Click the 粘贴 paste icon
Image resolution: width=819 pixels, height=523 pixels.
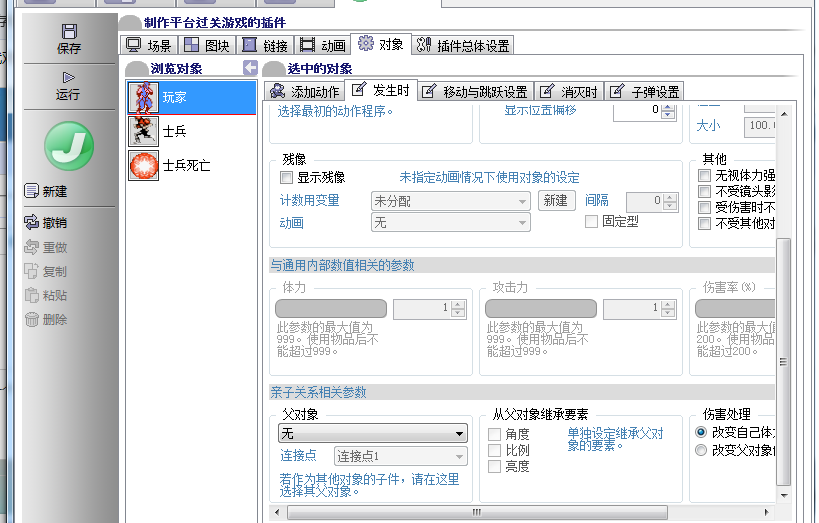(x=31, y=295)
